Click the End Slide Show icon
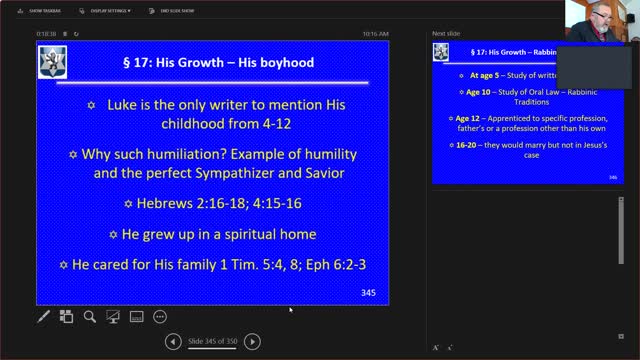 tap(152, 11)
